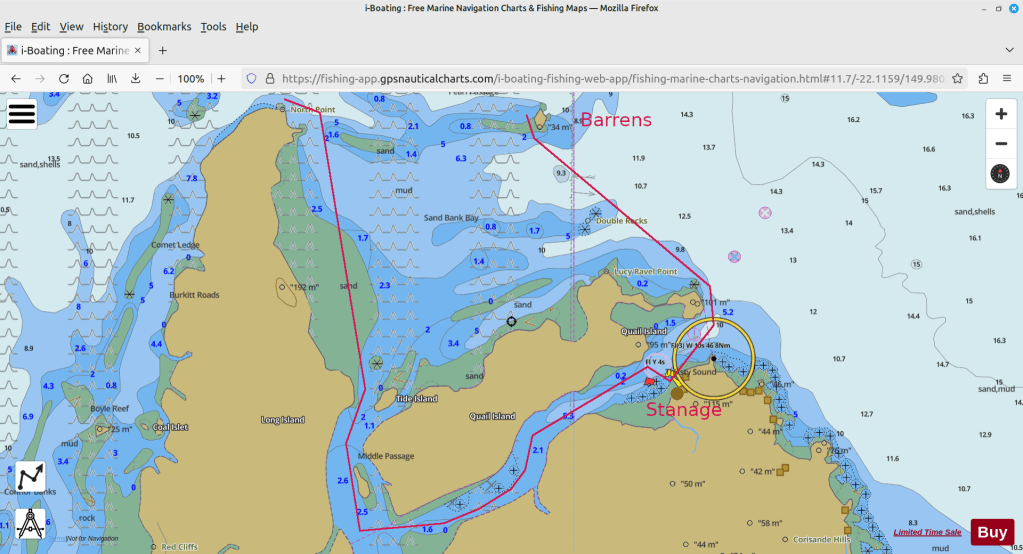Viewport: 1023px width, 554px height.
Task: Bookmark this page with the star
Action: (957, 78)
